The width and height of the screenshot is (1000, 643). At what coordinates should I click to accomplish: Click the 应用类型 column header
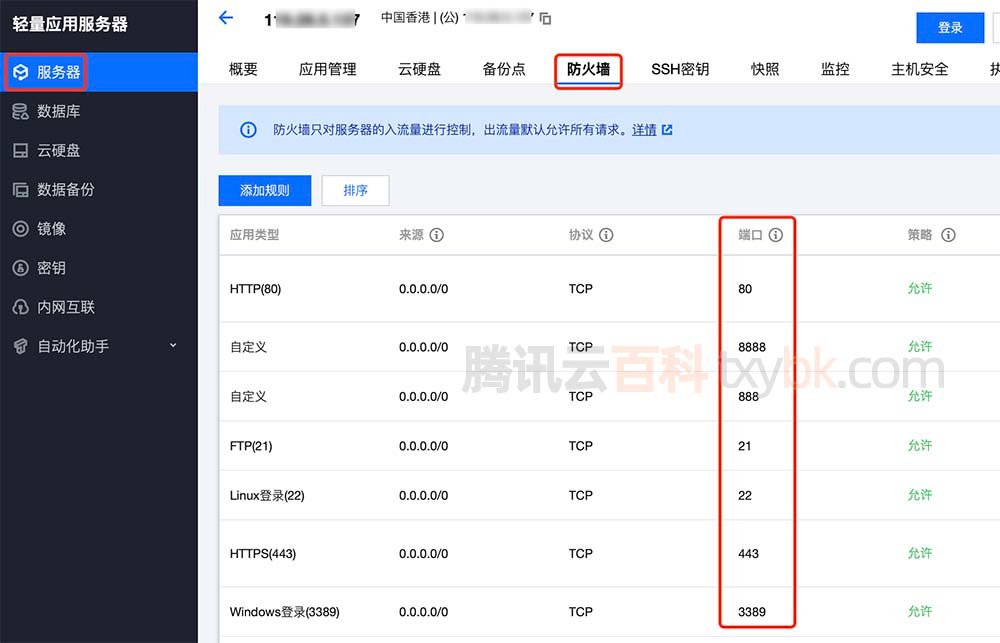pyautogui.click(x=254, y=235)
